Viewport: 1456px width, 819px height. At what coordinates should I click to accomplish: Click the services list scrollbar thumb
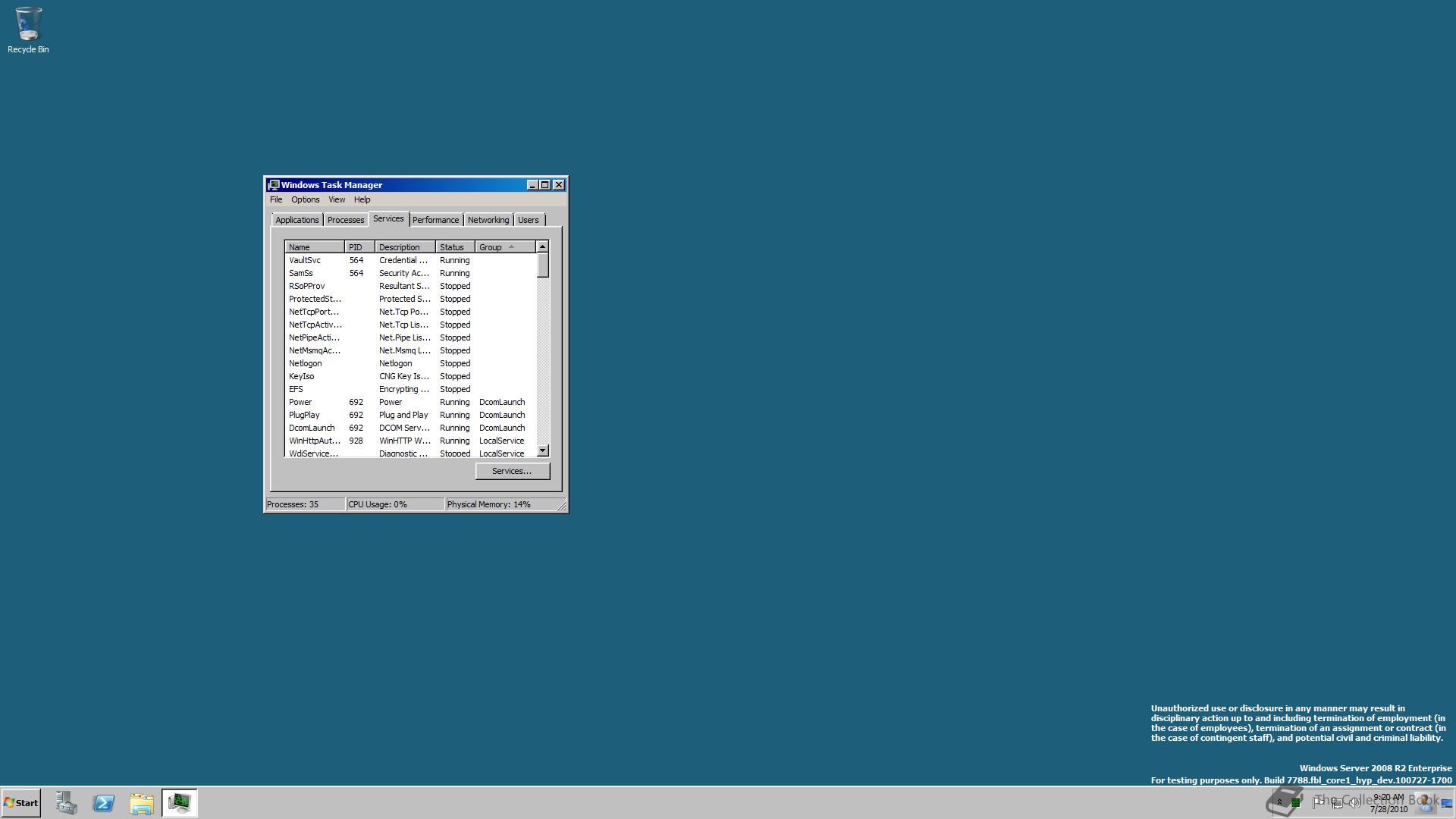pos(542,265)
